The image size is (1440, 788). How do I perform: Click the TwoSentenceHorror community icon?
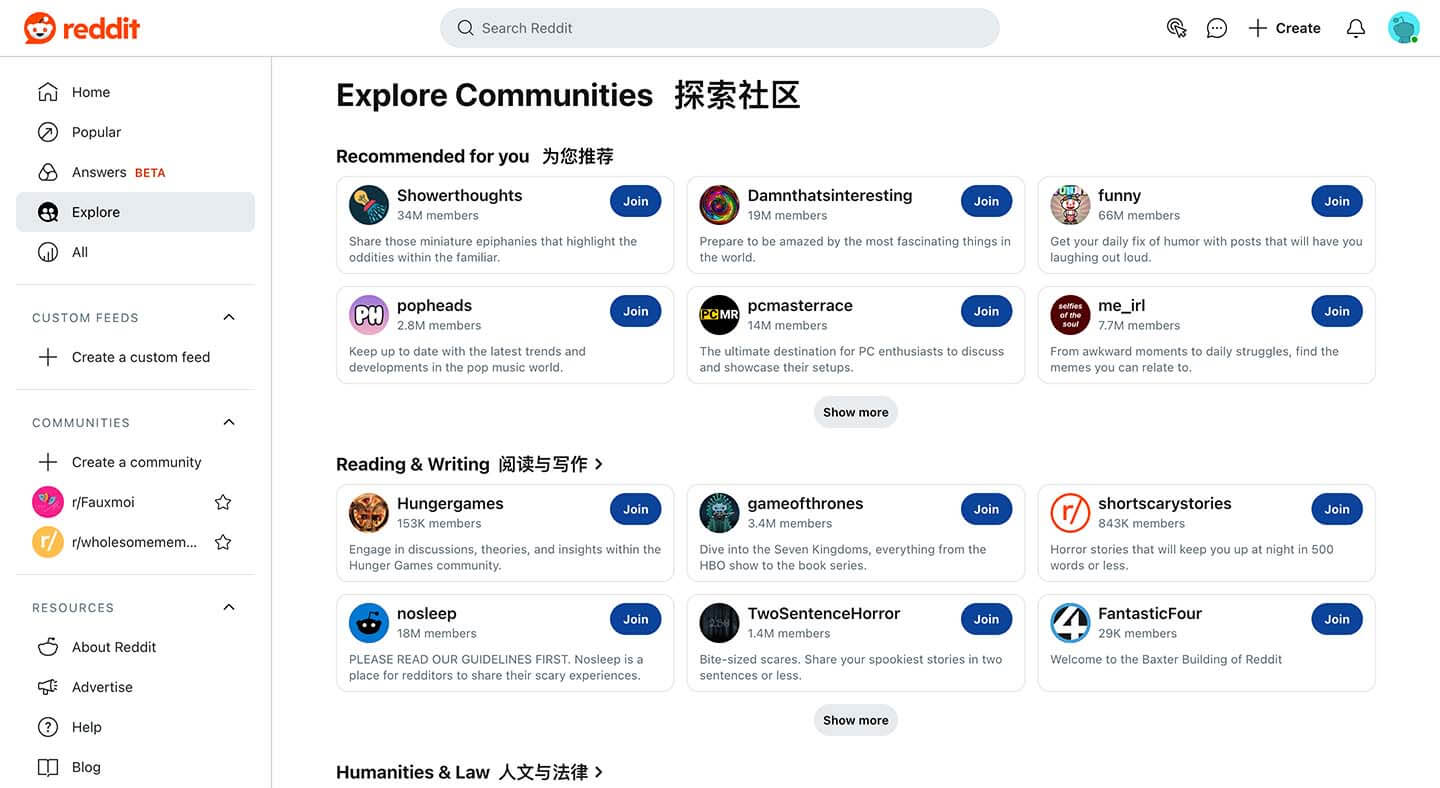(x=719, y=623)
